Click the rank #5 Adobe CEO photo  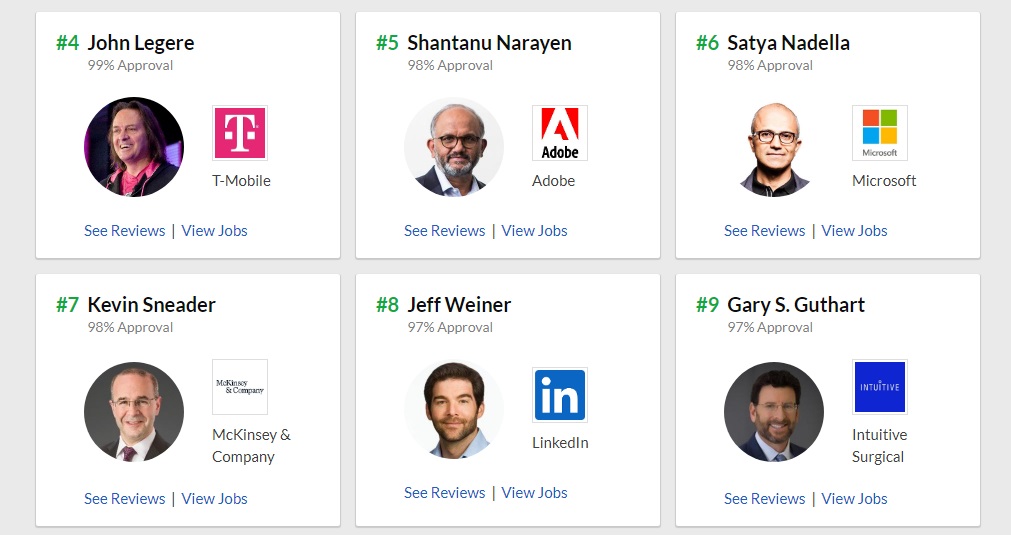pos(454,147)
